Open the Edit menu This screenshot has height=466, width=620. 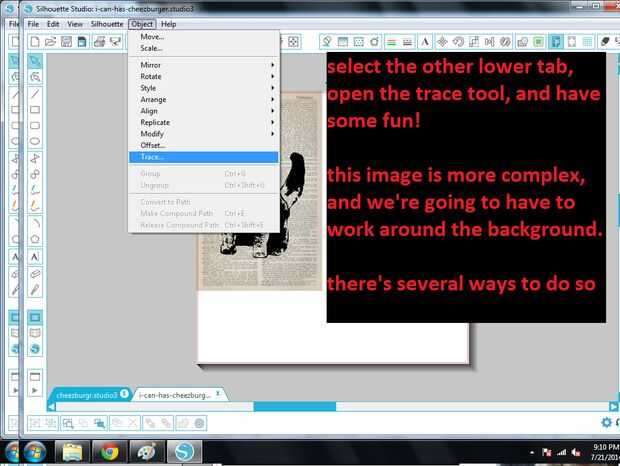53,24
